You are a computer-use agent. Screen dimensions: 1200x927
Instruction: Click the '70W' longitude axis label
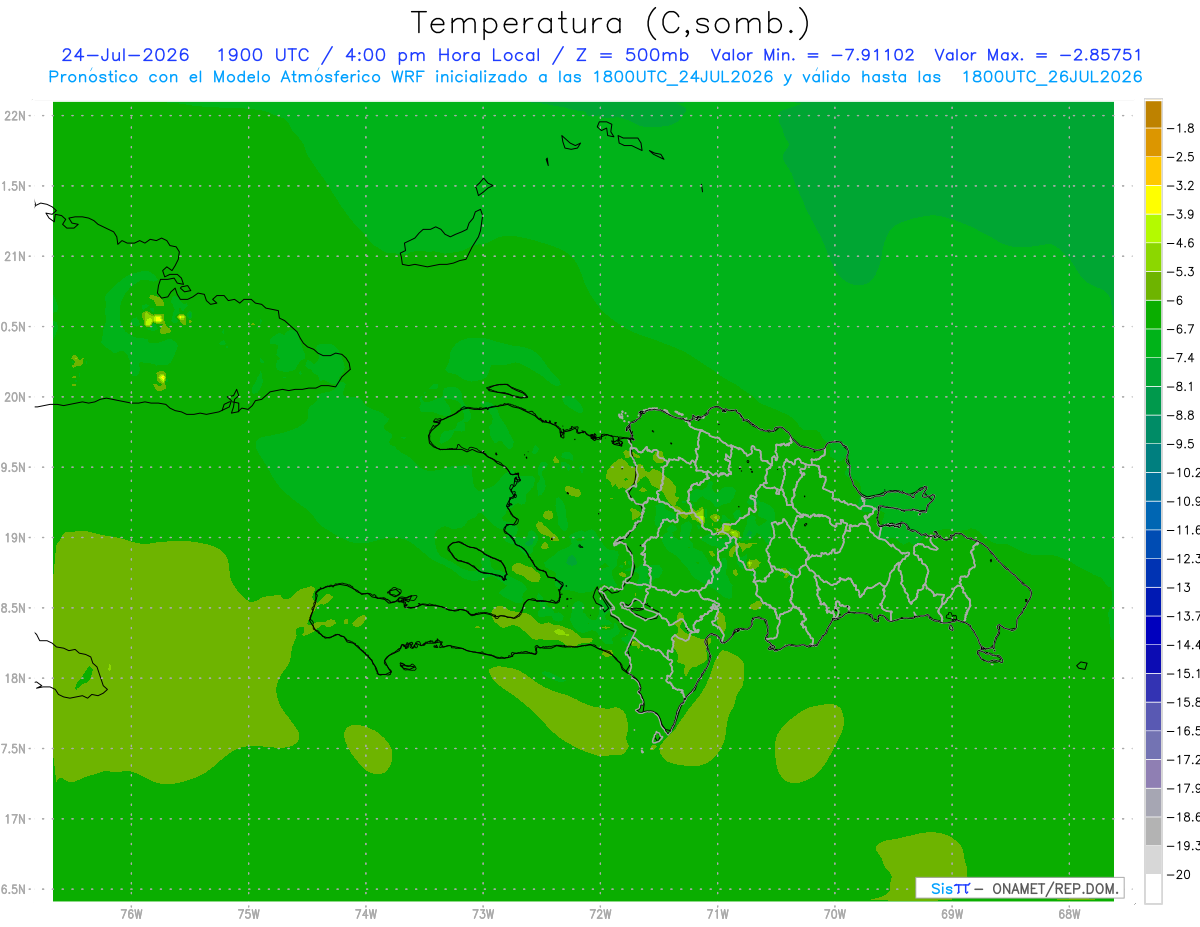click(x=835, y=913)
